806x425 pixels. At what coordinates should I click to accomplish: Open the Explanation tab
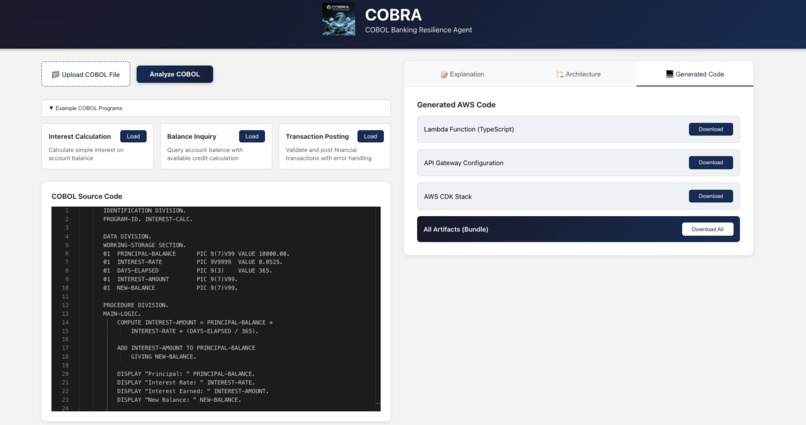coord(462,75)
